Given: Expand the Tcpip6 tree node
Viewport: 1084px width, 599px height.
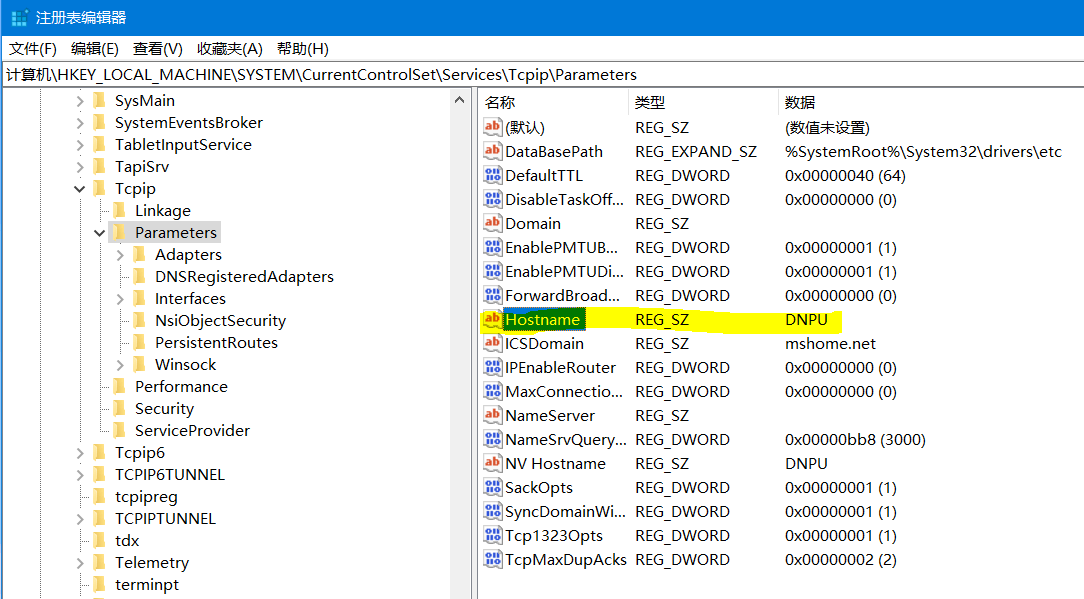Looking at the screenshot, I should (x=80, y=453).
